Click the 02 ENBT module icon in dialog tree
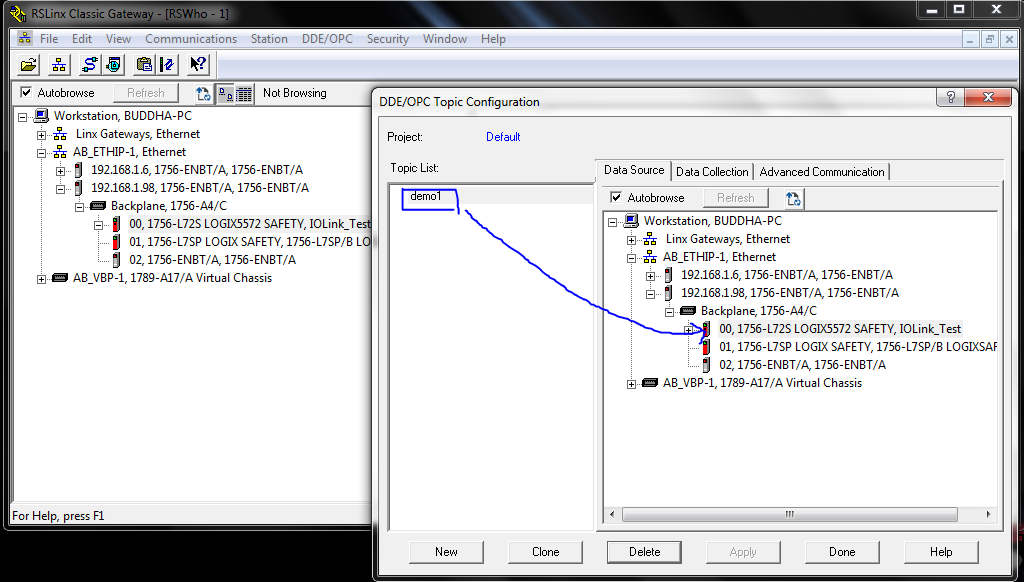 click(706, 364)
